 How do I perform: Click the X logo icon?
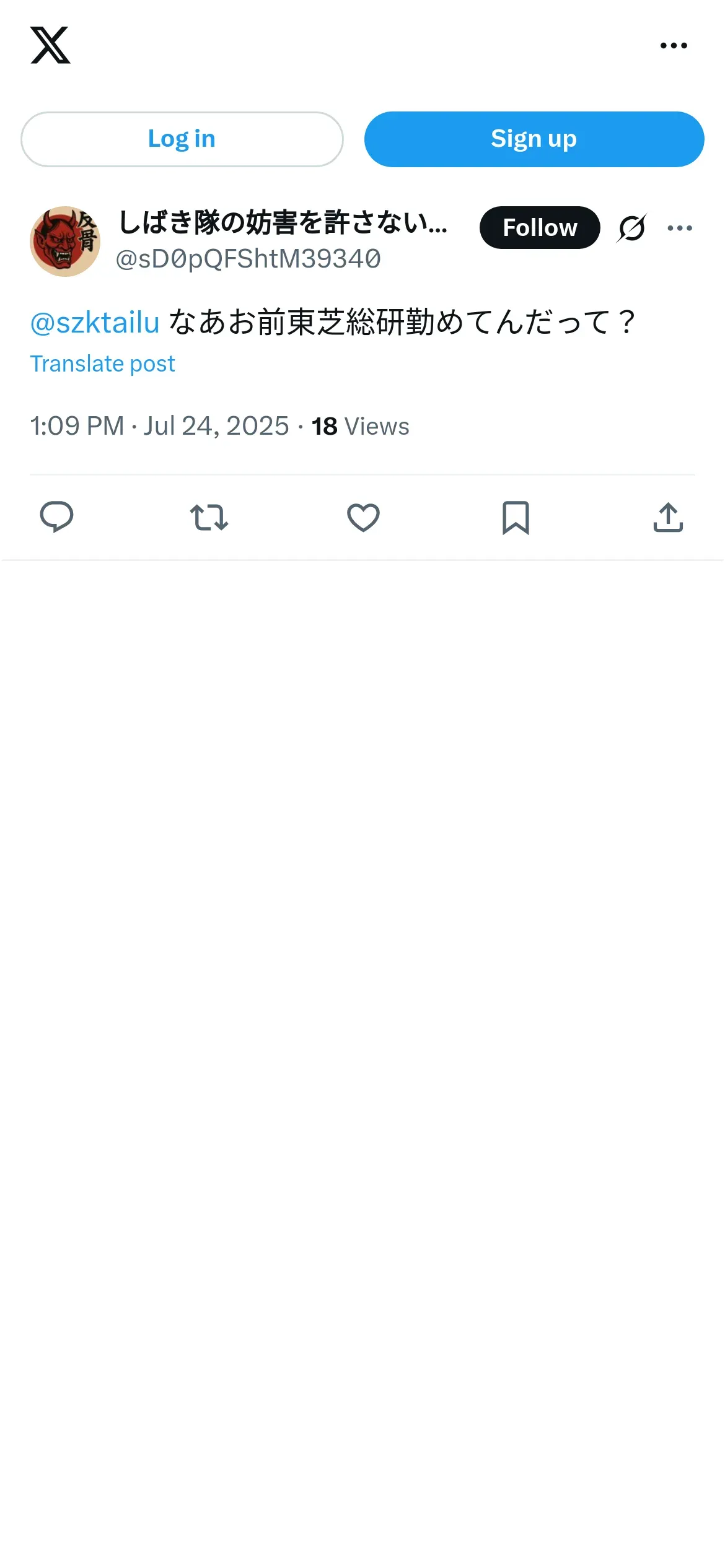click(x=50, y=45)
